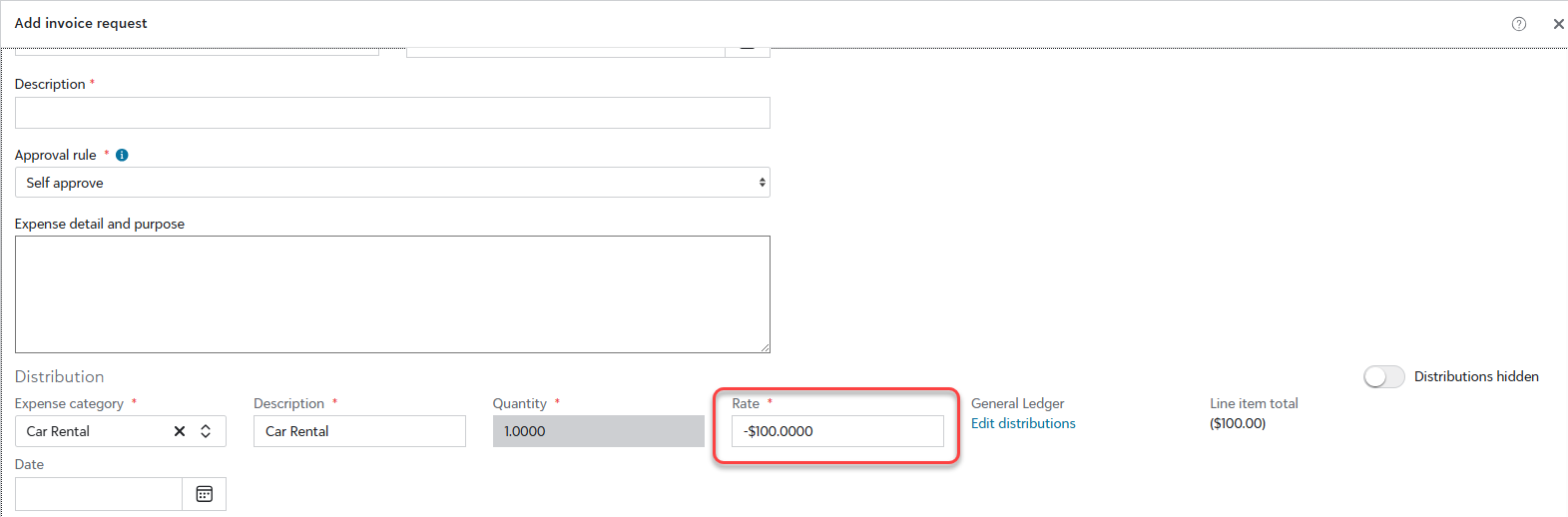Image resolution: width=1568 pixels, height=517 pixels.
Task: Open the calendar picker for Date field
Action: point(204,494)
